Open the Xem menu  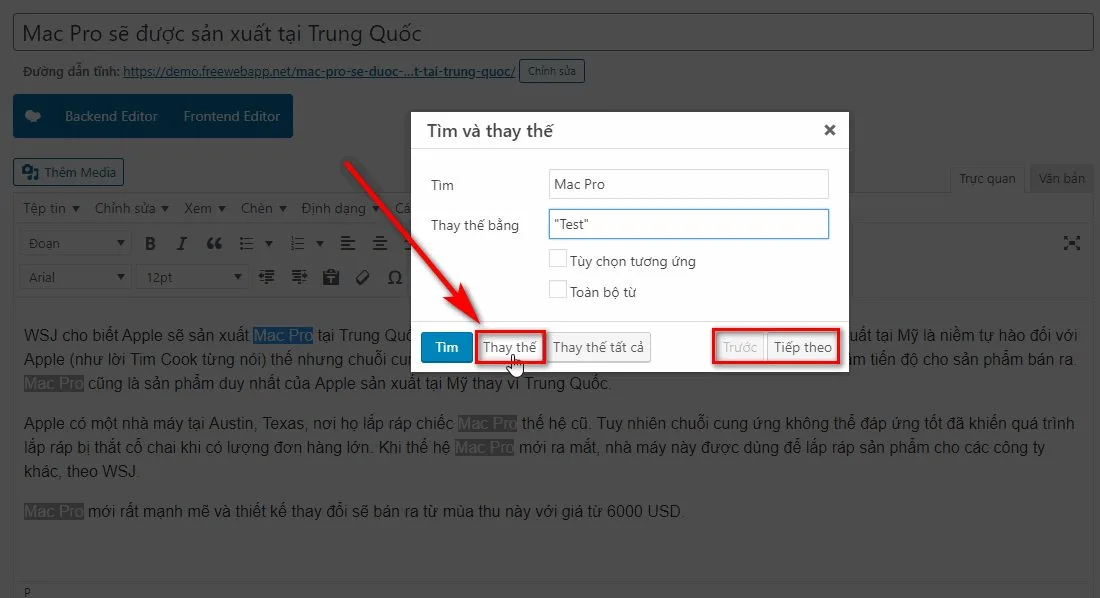click(x=205, y=208)
